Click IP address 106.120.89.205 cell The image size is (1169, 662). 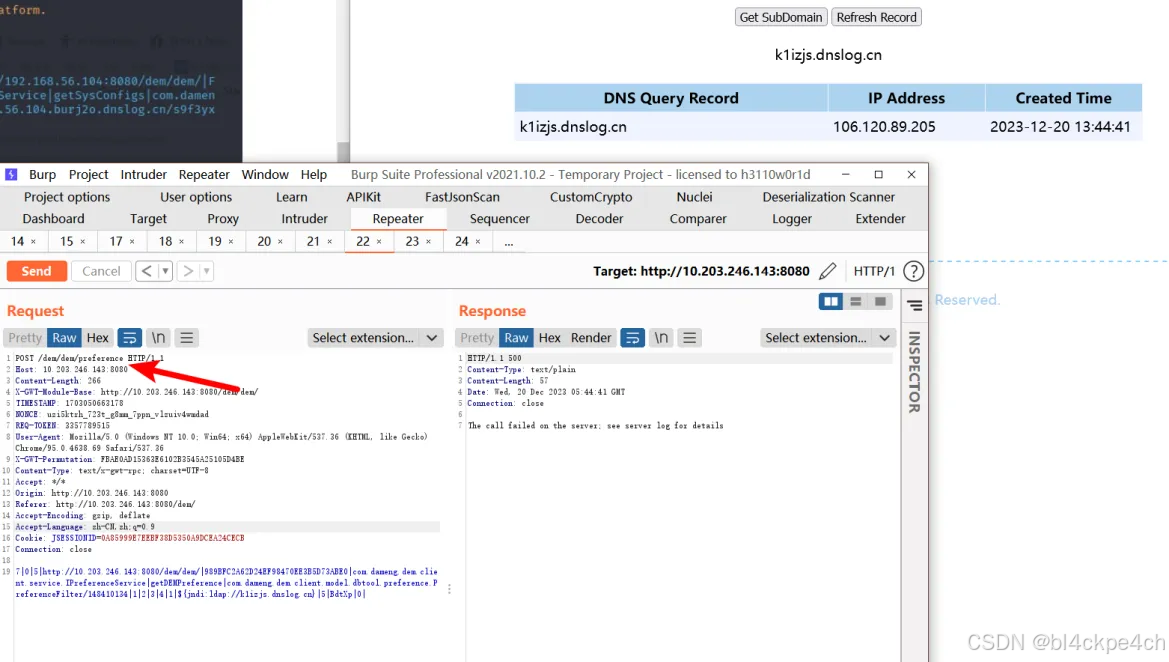[907, 127]
